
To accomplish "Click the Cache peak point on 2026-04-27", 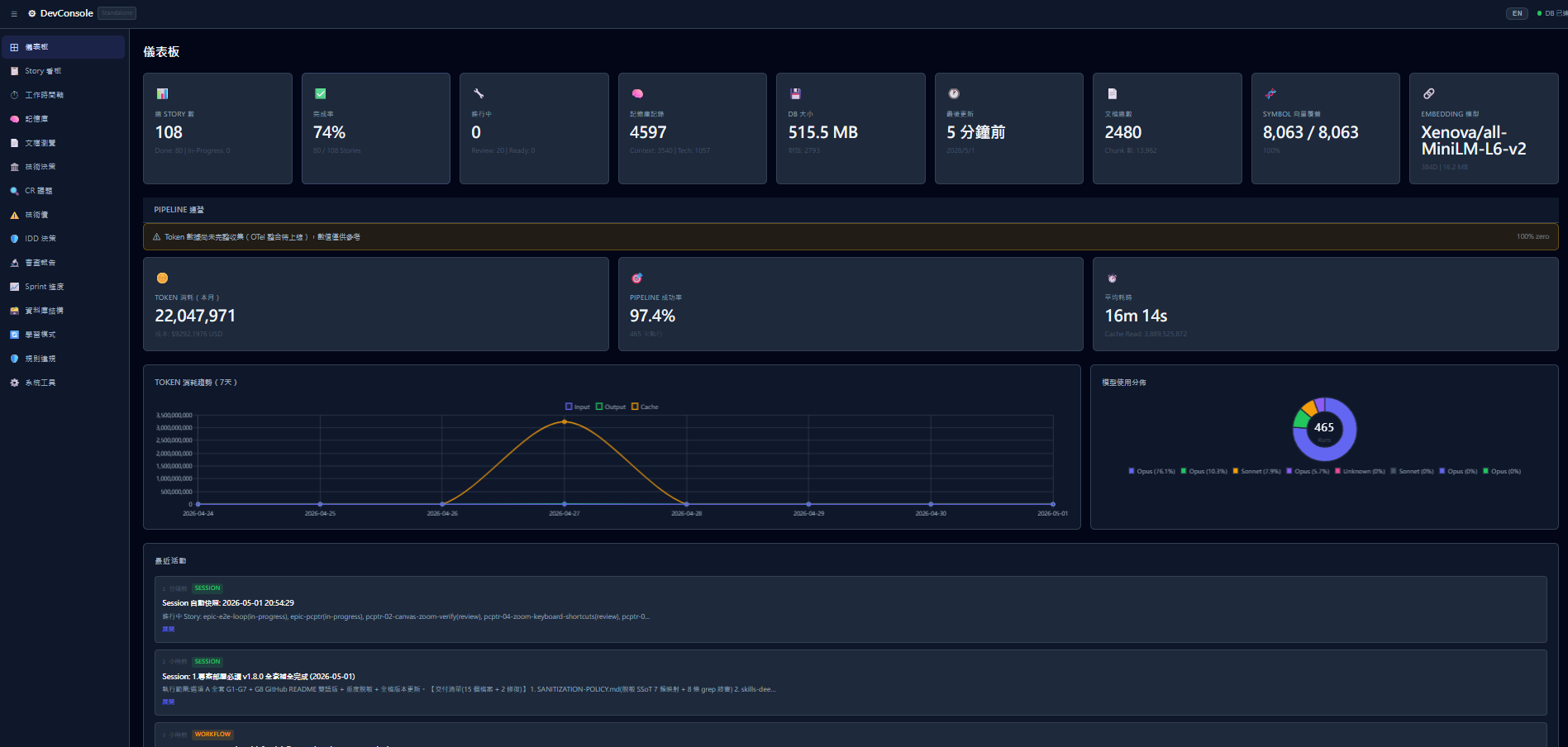I will (565, 421).
